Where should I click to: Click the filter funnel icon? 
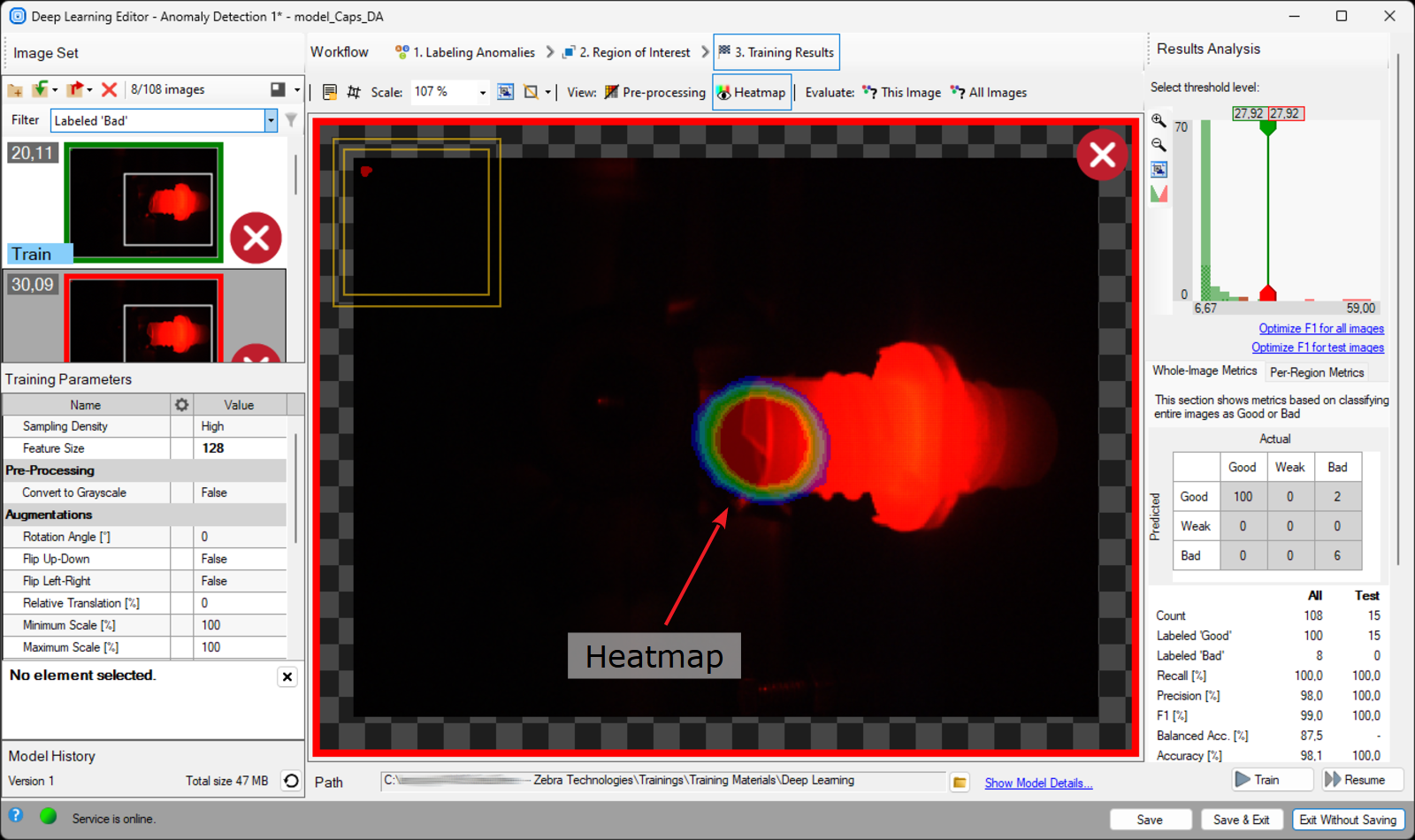coord(291,120)
